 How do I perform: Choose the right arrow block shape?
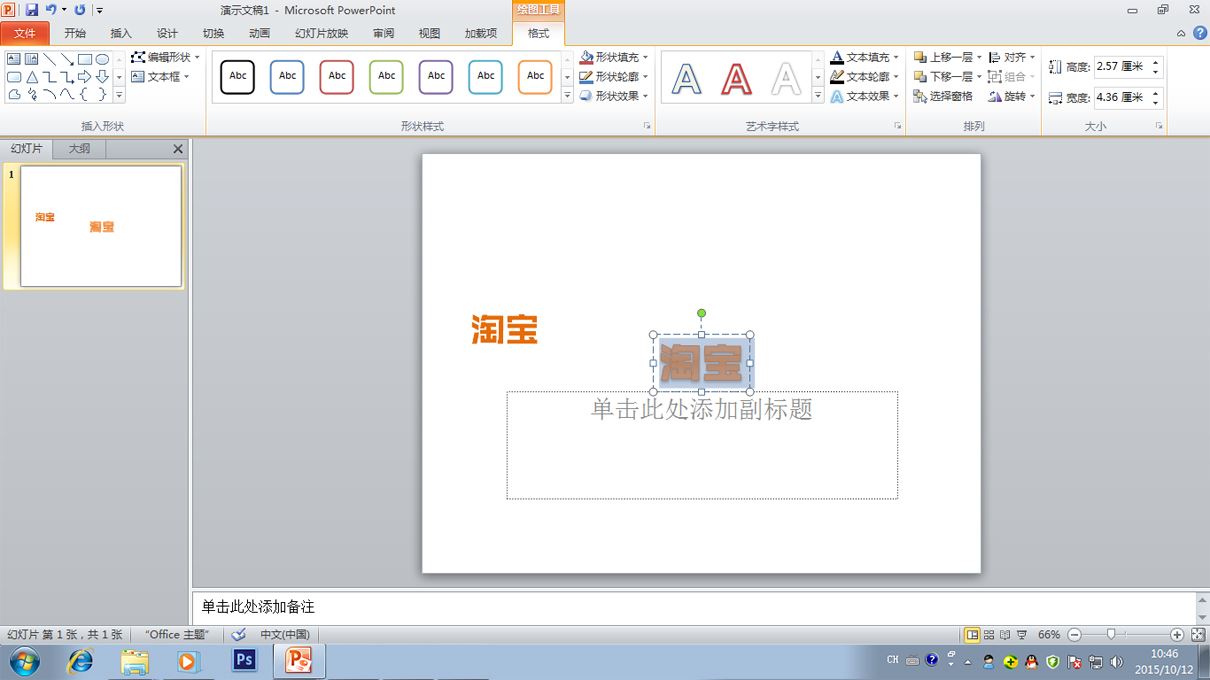pyautogui.click(x=85, y=77)
